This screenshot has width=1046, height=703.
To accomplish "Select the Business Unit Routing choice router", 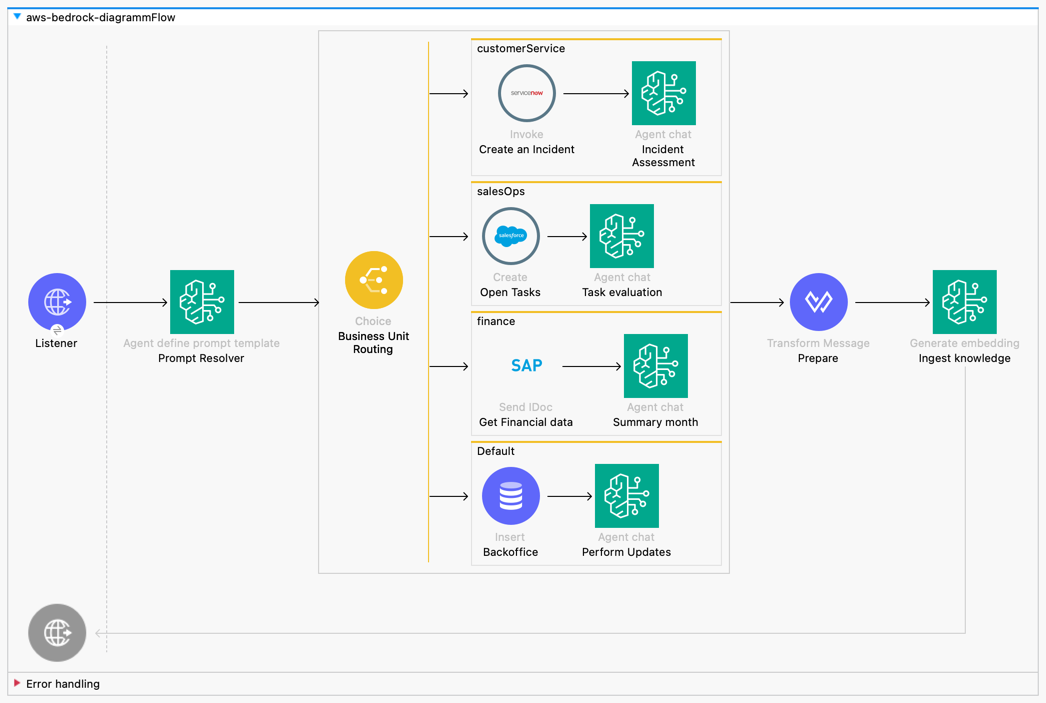I will pos(374,281).
